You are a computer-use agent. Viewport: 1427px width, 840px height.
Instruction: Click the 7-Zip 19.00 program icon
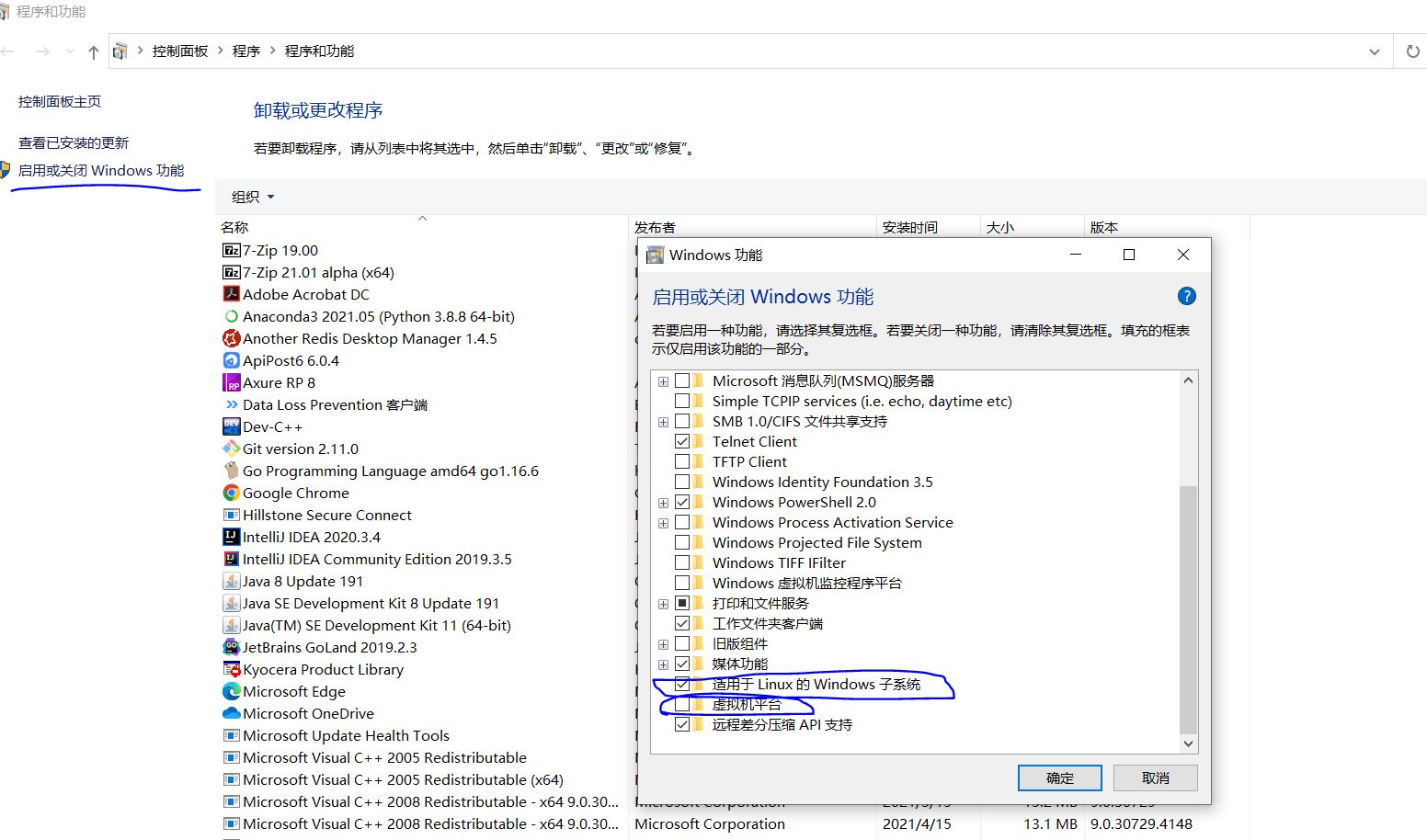point(232,250)
